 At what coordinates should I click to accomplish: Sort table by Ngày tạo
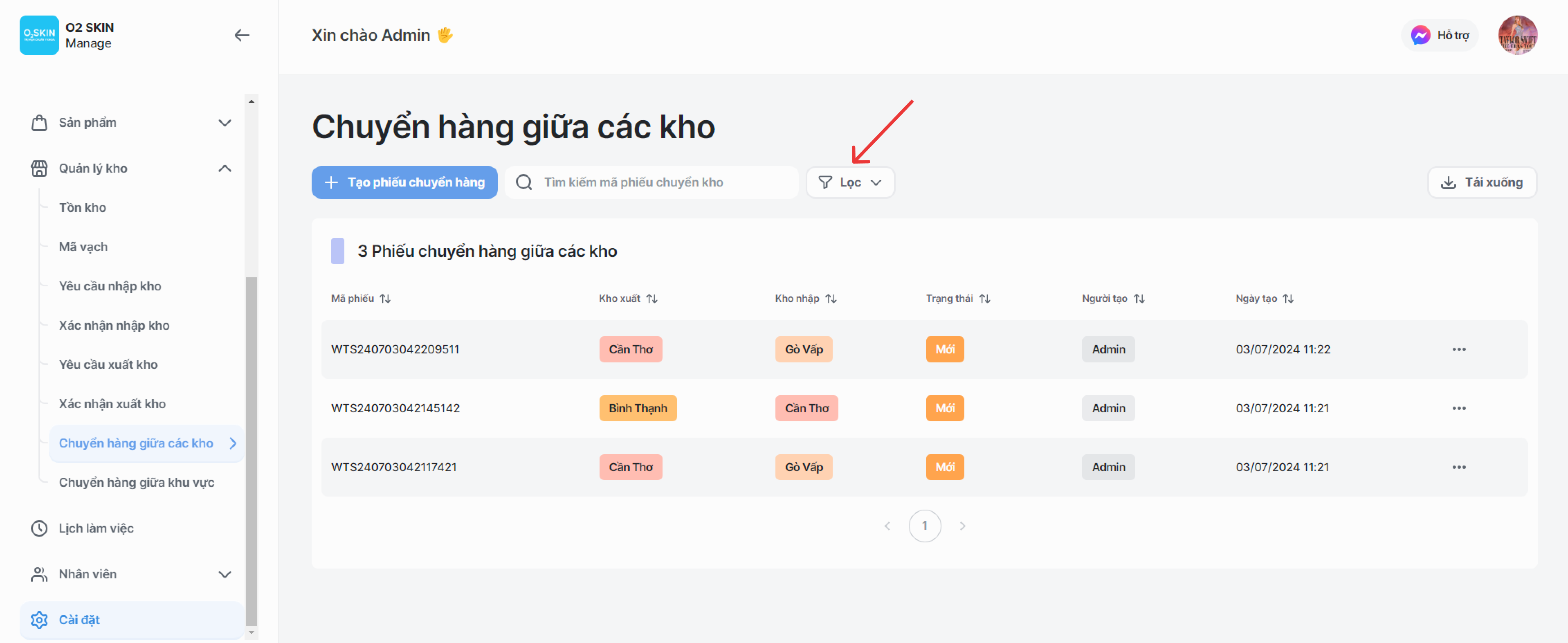pyautogui.click(x=1287, y=298)
